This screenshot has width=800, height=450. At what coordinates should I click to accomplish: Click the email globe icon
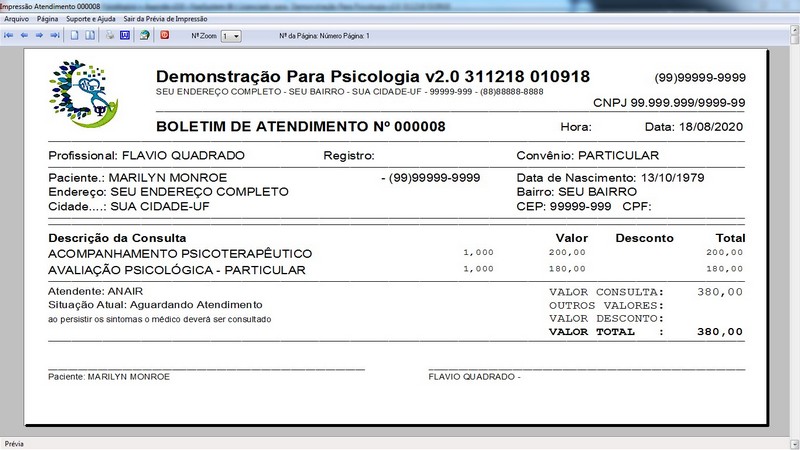pyautogui.click(x=145, y=36)
